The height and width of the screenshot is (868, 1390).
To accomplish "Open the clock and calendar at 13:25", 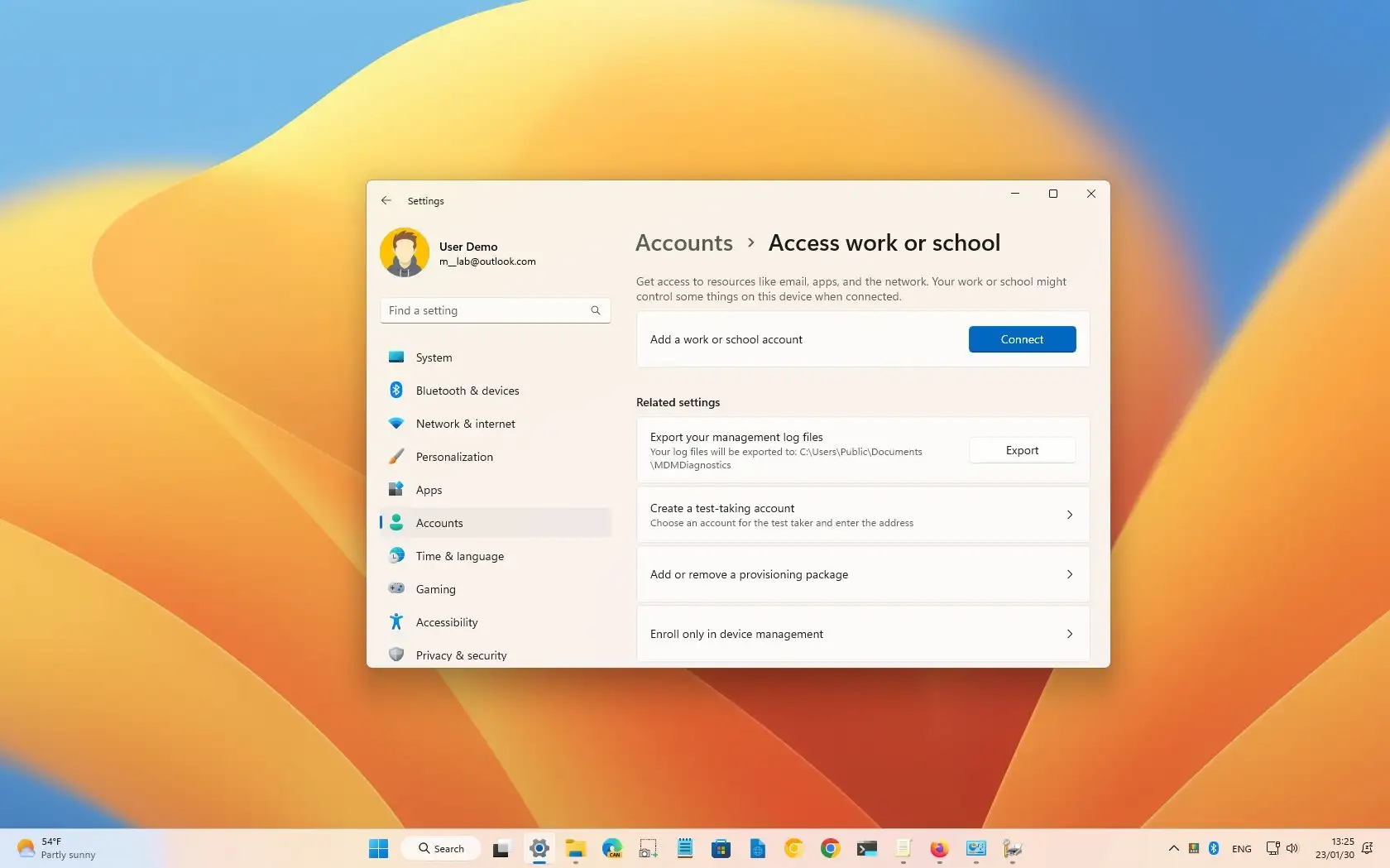I will tap(1335, 848).
